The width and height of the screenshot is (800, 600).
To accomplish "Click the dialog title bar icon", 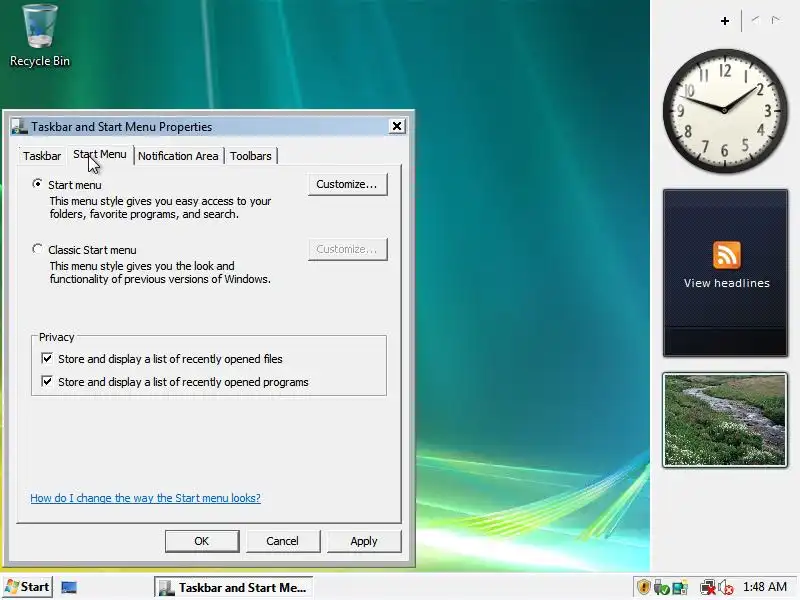I will [19, 127].
